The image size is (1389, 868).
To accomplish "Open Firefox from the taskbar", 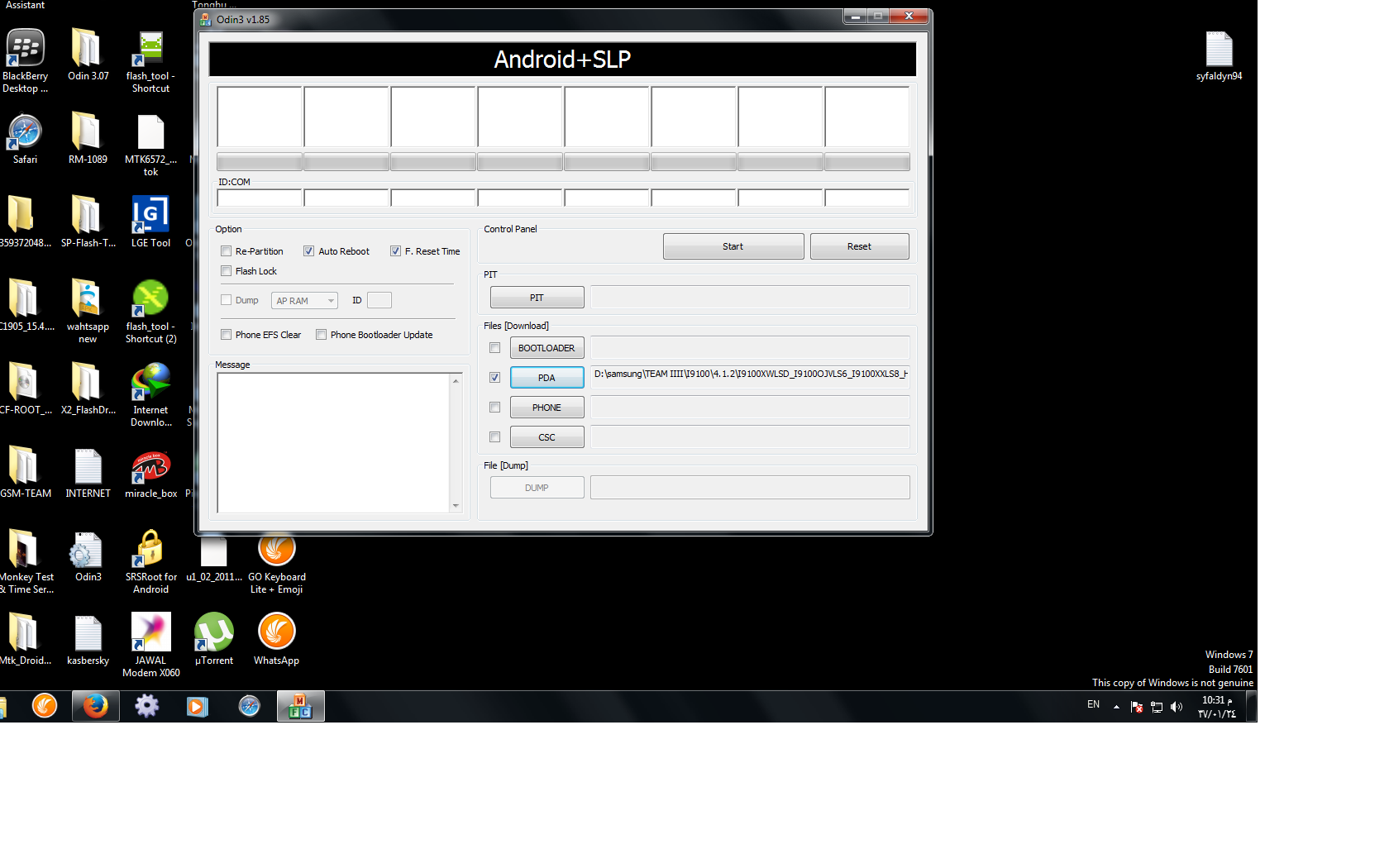I will pyautogui.click(x=95, y=706).
